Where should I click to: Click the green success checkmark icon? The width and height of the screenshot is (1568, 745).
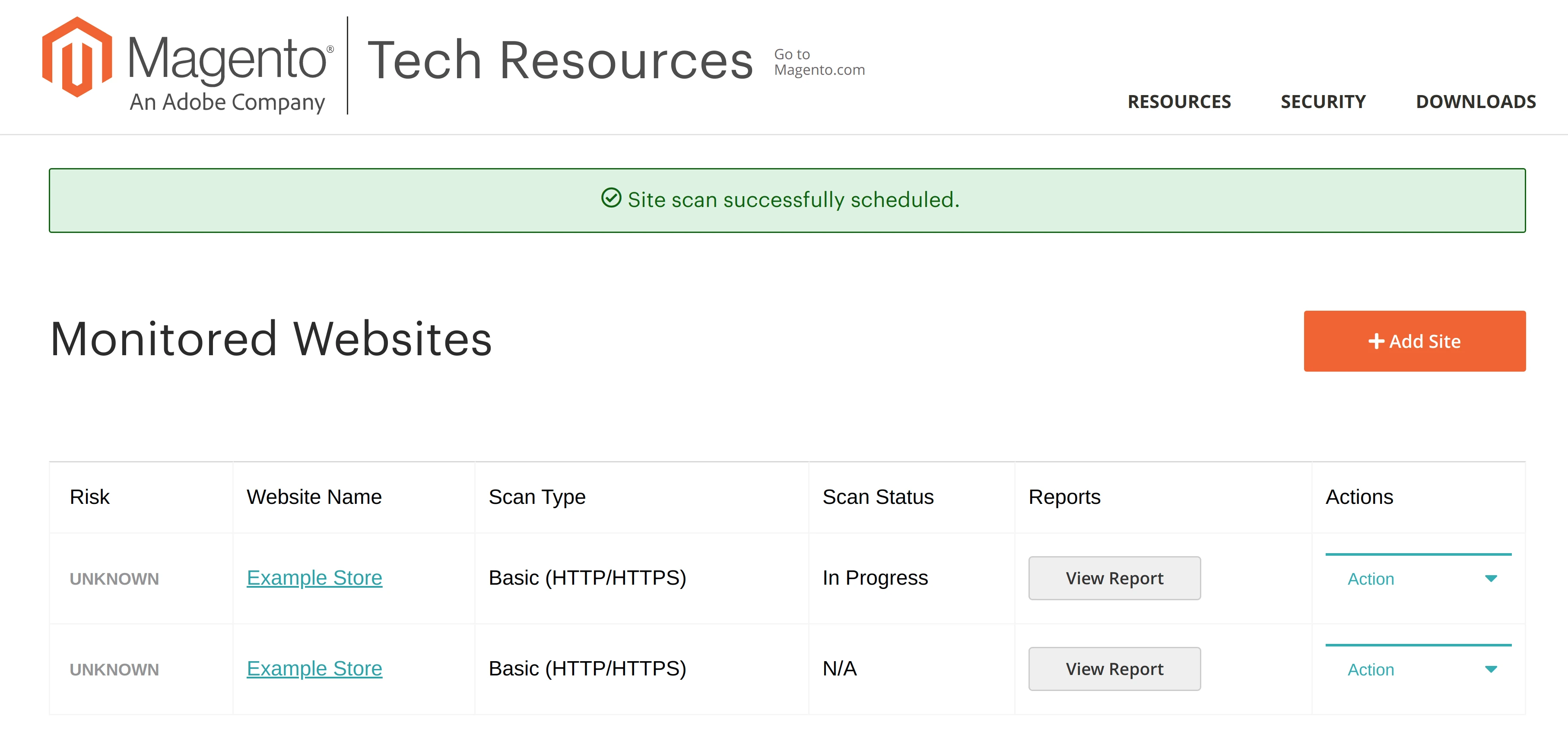[x=610, y=198]
